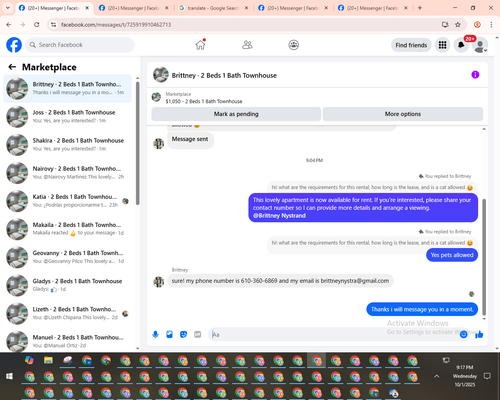Go to the Home feed icon
This screenshot has height=400, width=500.
(200, 45)
